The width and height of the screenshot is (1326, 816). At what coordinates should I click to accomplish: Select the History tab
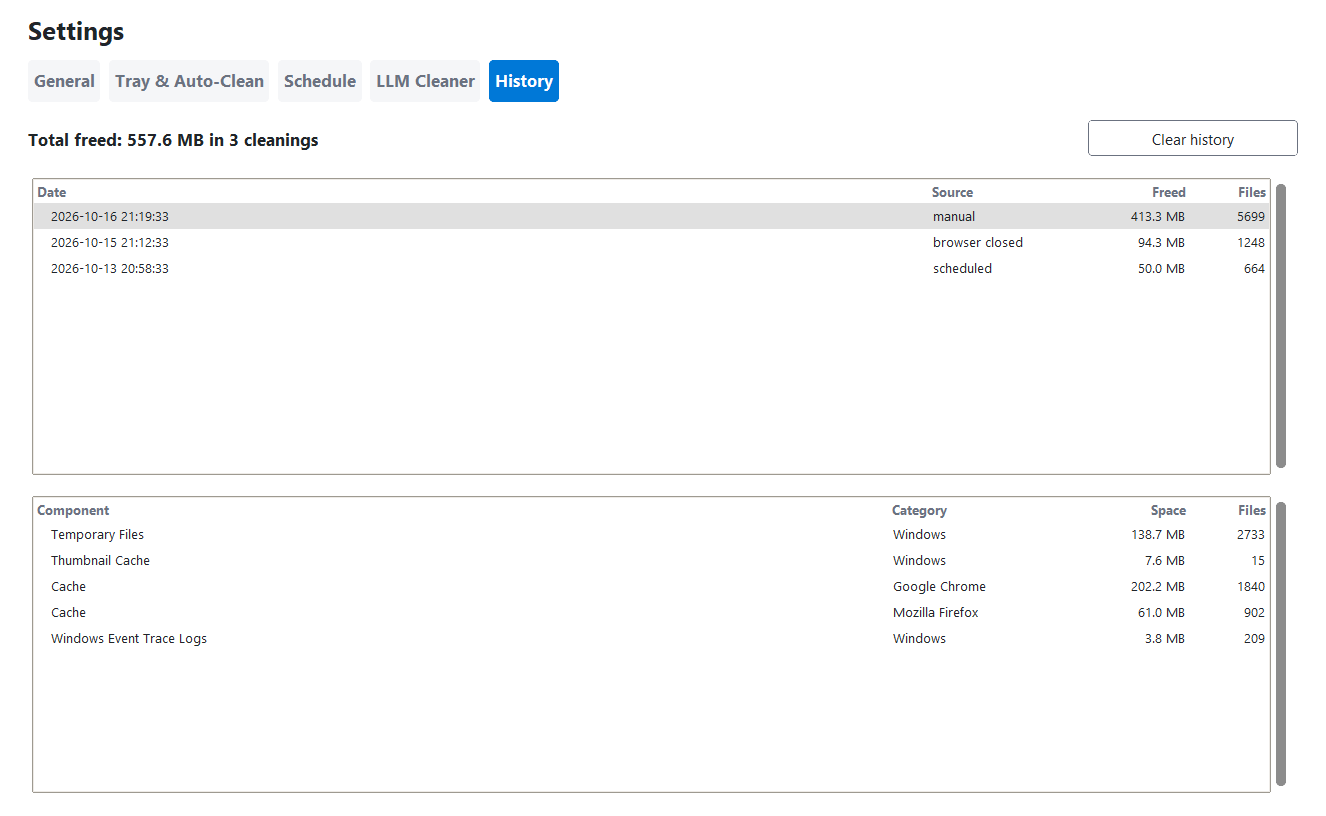pyautogui.click(x=524, y=81)
